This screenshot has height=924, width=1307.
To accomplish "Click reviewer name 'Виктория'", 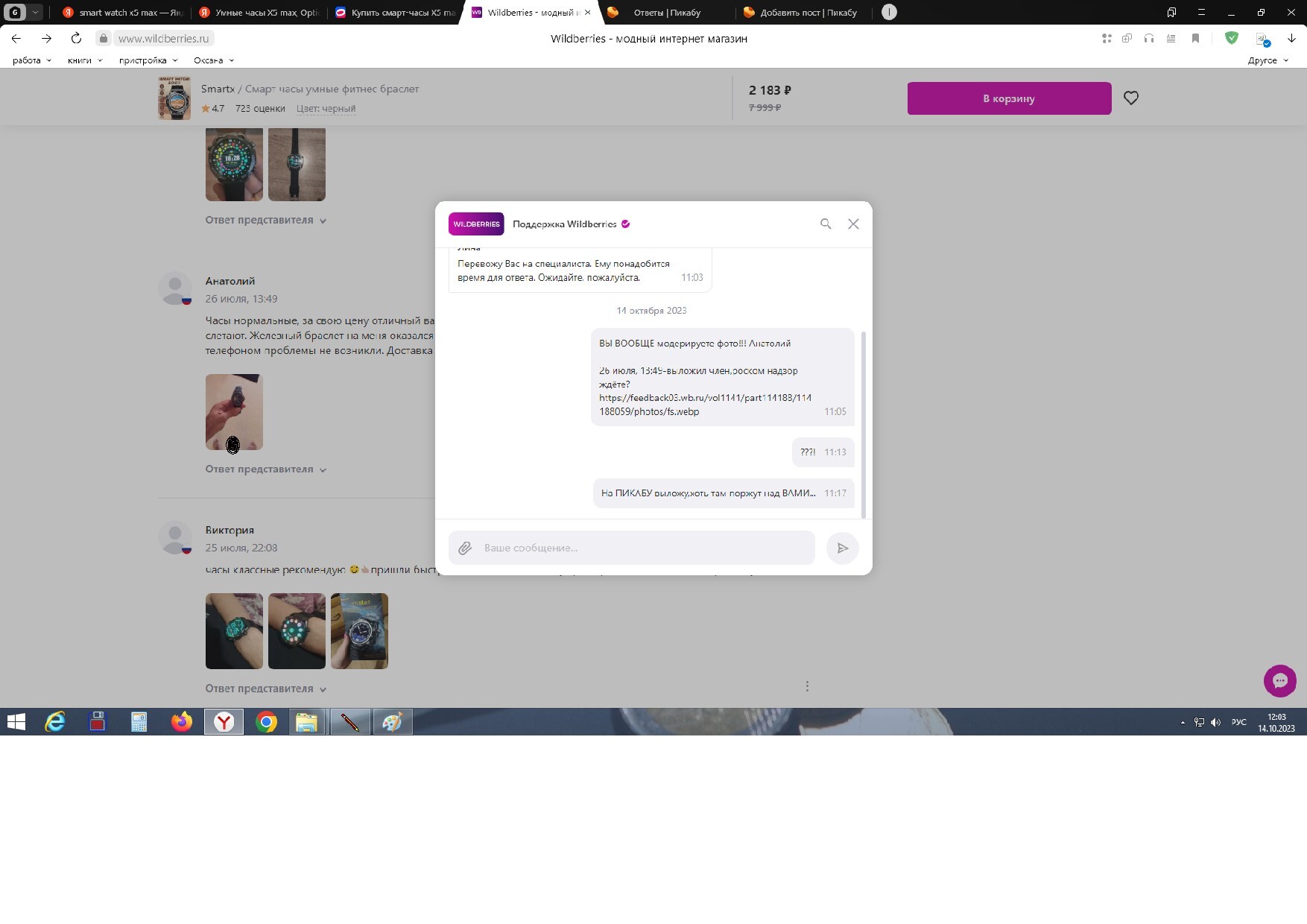I will point(230,531).
